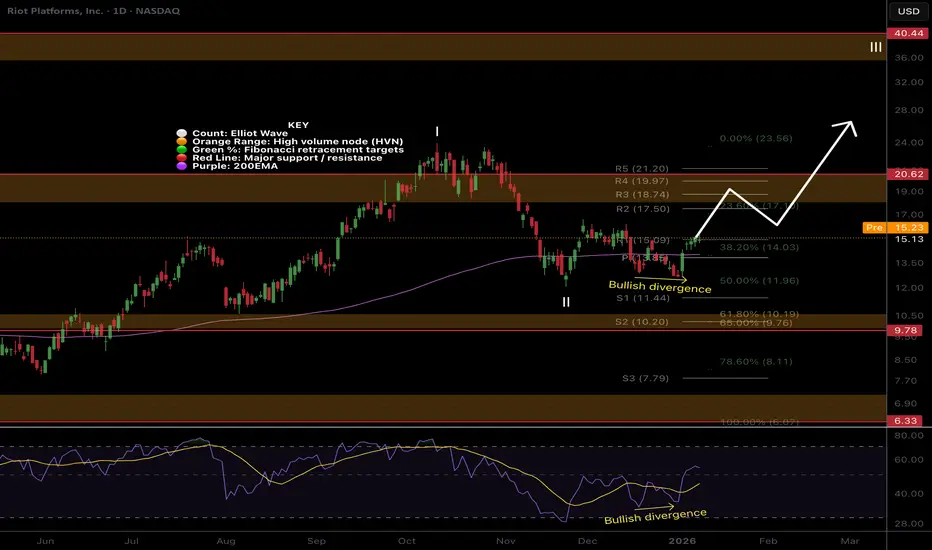Click the S3 (7.79) pivot label
This screenshot has width=932, height=550.
pyautogui.click(x=645, y=378)
